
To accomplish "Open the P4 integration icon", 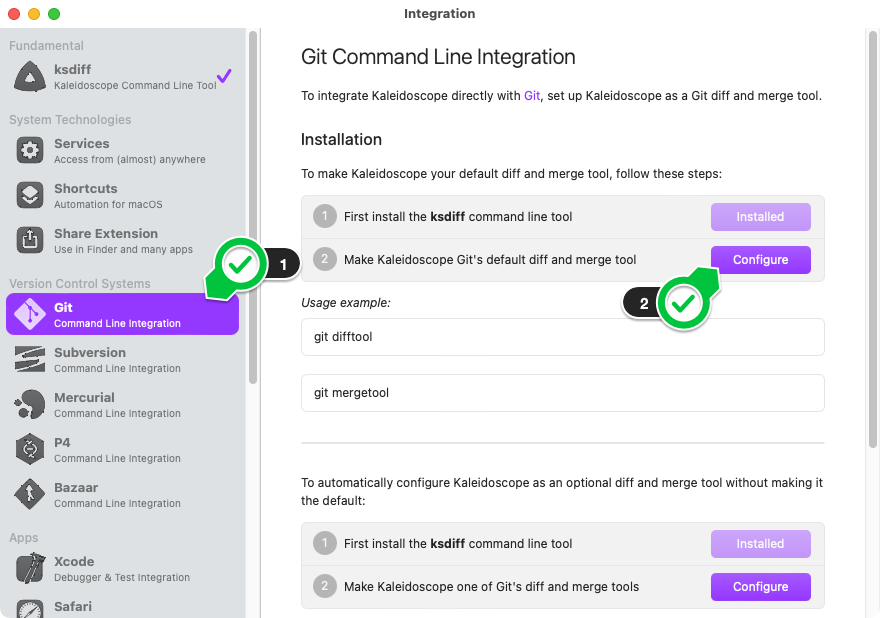I will tap(30, 450).
